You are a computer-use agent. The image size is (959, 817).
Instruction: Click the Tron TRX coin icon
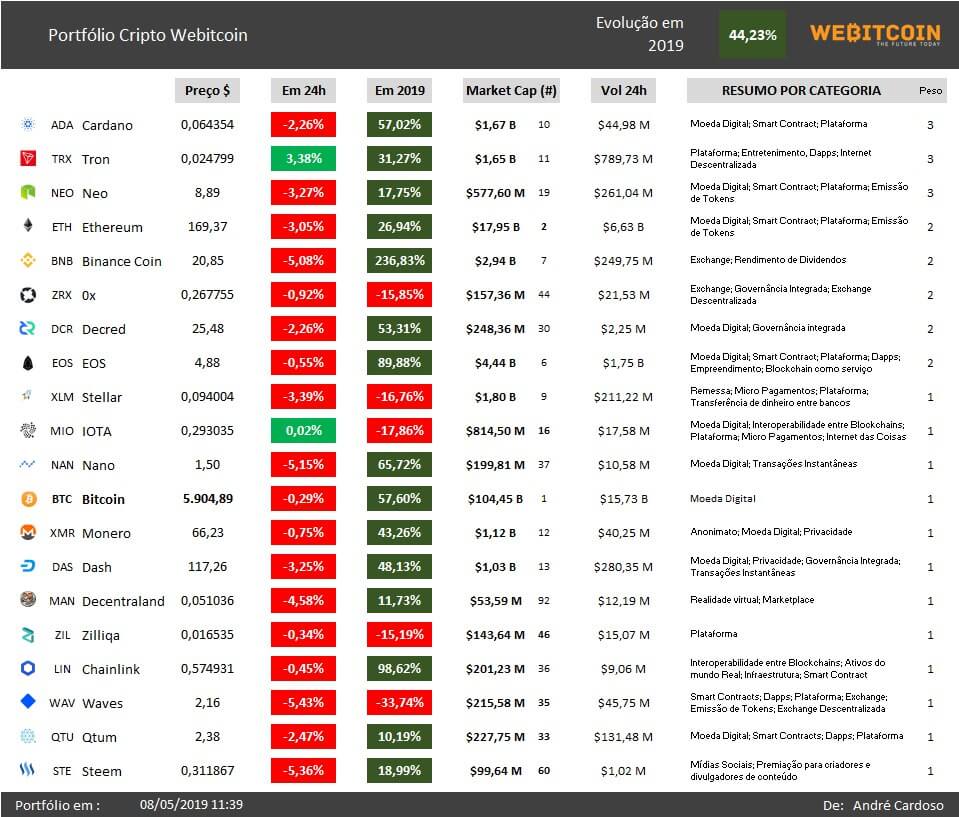[x=28, y=159]
